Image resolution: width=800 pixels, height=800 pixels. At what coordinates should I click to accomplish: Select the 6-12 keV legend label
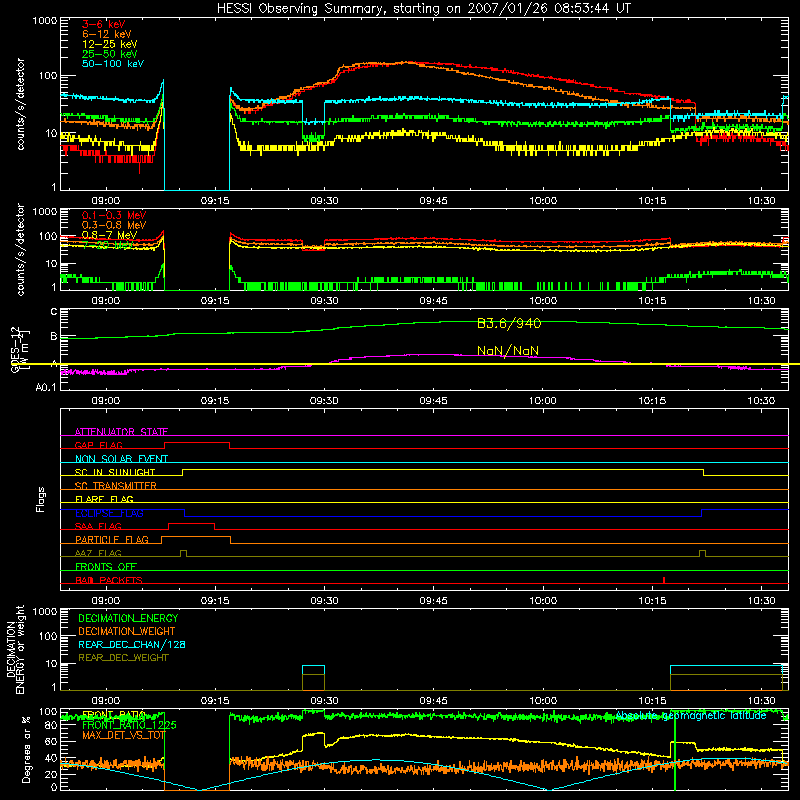click(107, 34)
